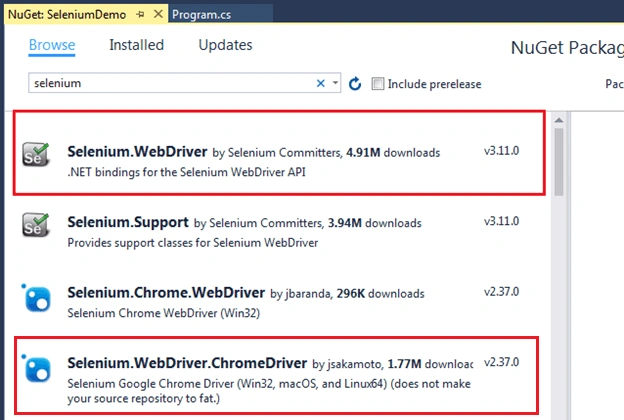Open the Installed tab
The width and height of the screenshot is (624, 420).
point(136,45)
